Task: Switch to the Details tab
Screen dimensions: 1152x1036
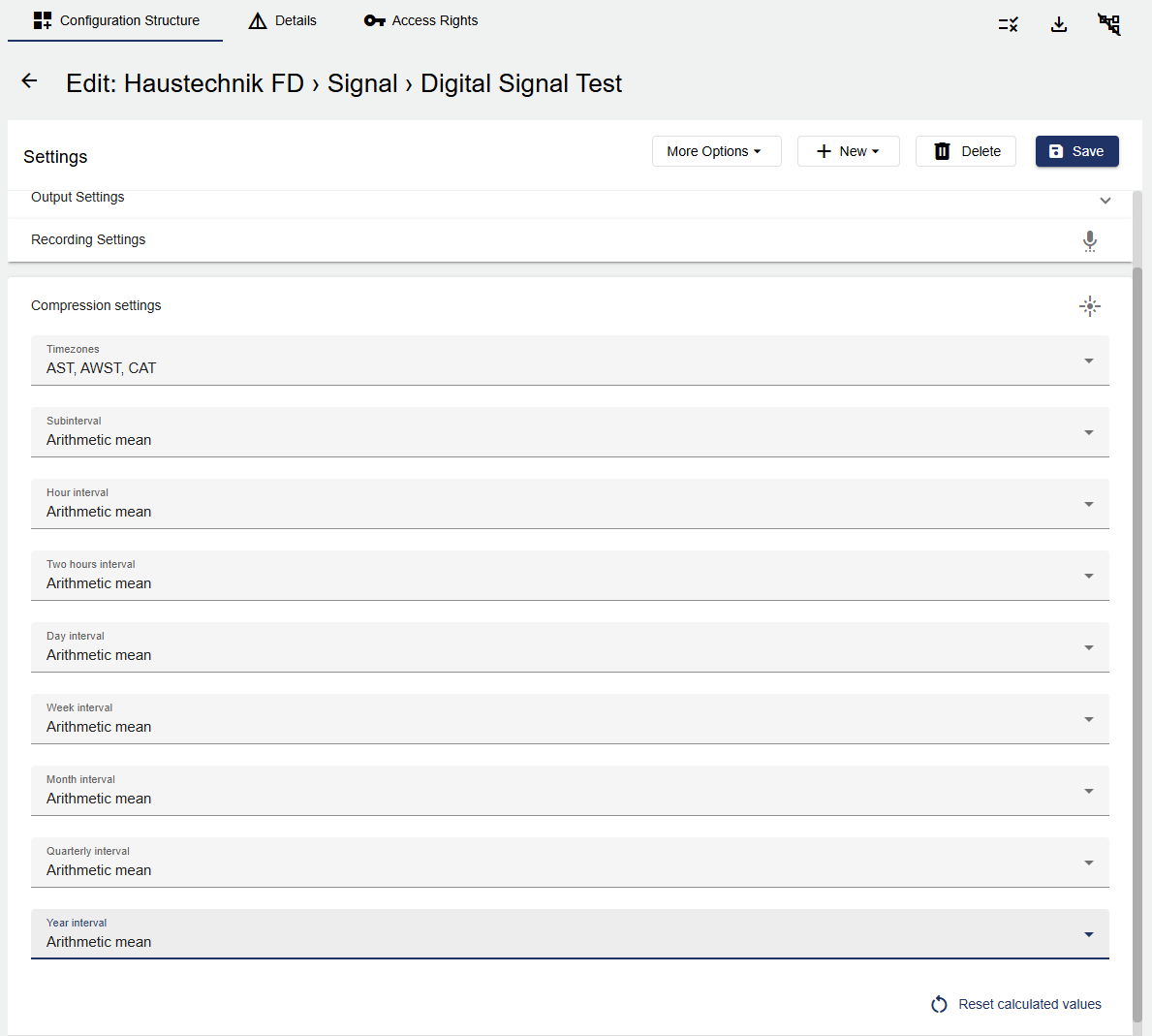Action: click(283, 20)
